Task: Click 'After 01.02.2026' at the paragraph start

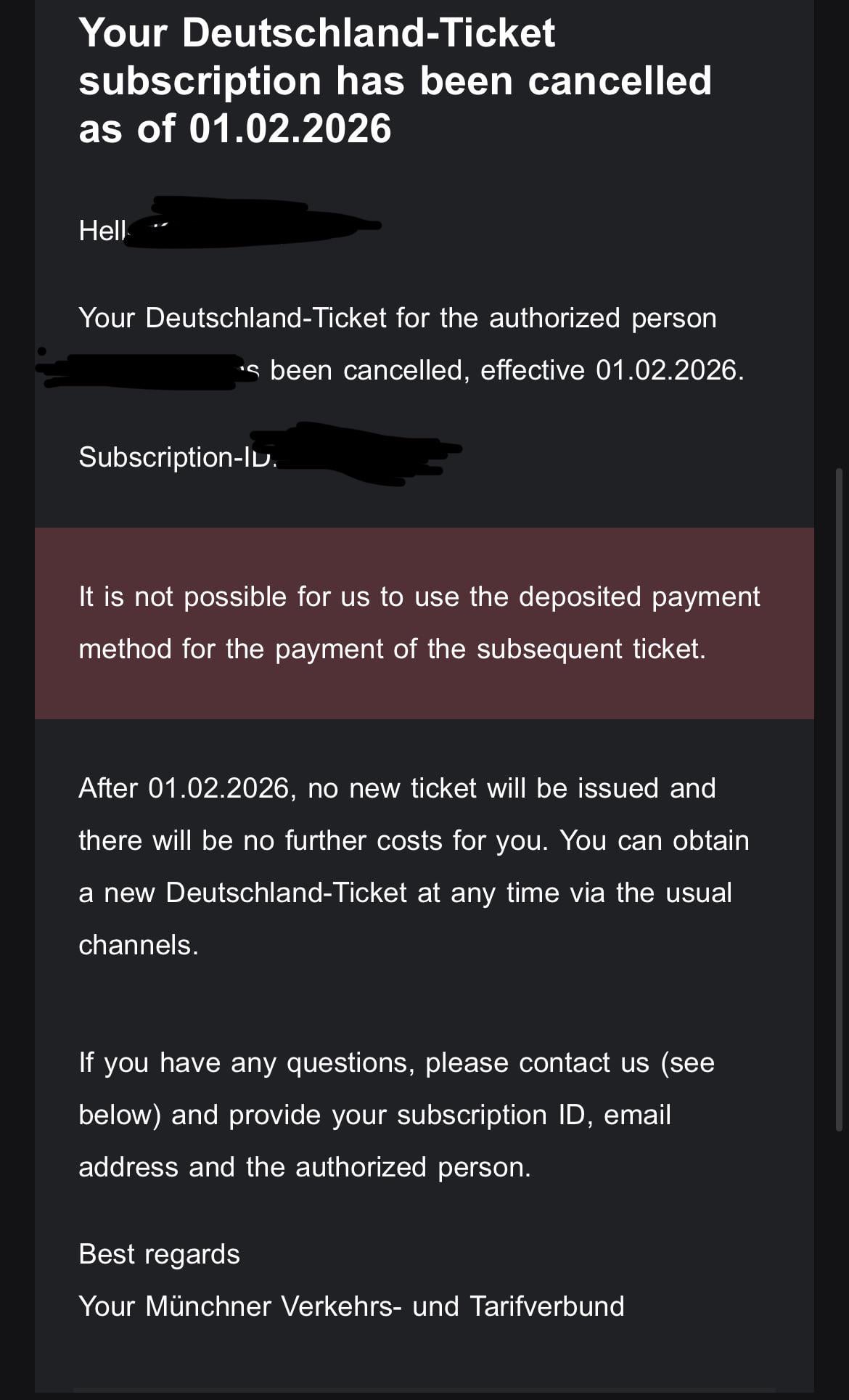Action: click(x=184, y=788)
